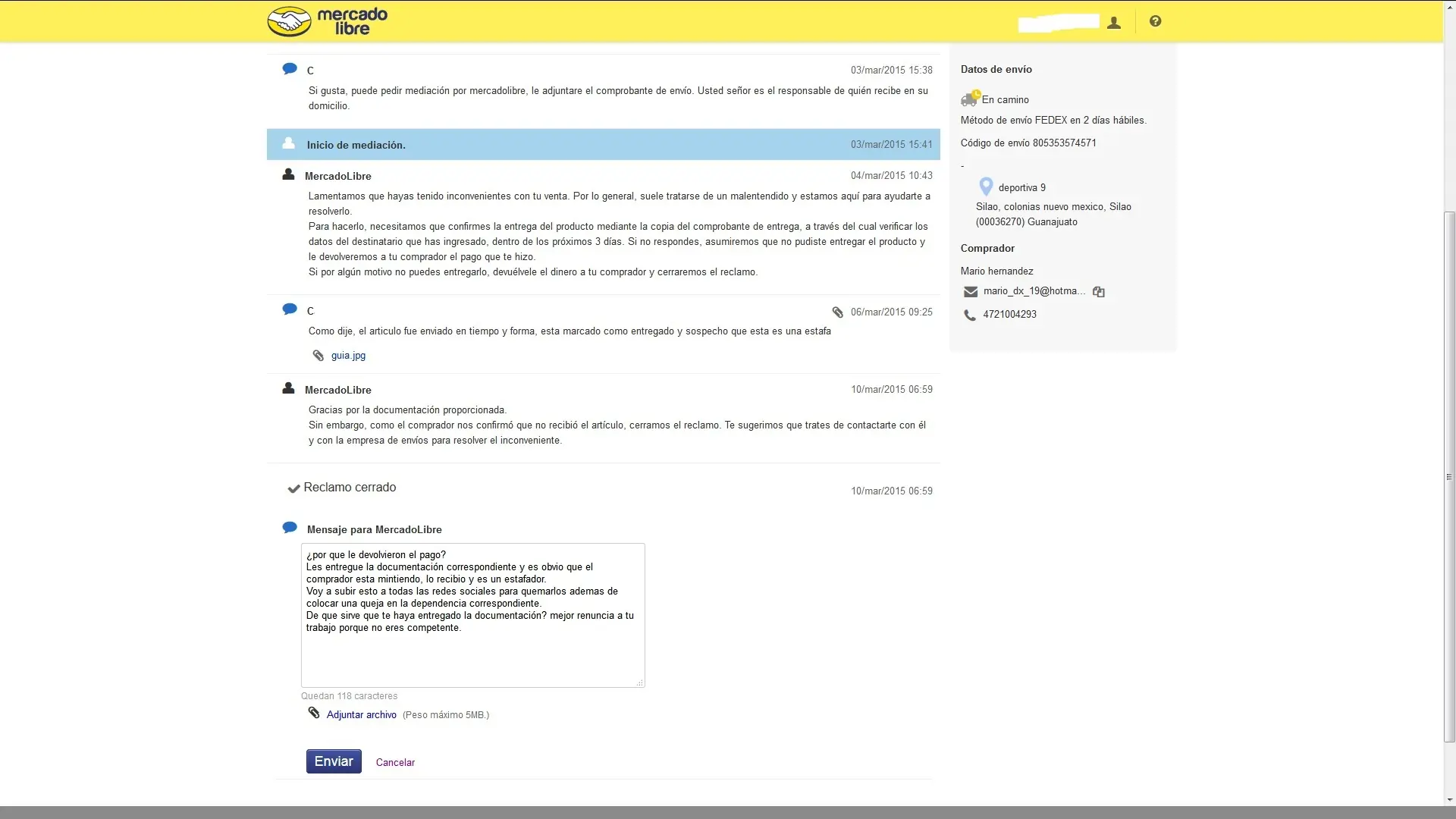The image size is (1456, 819).
Task: Open the help question mark icon
Action: pyautogui.click(x=1155, y=21)
